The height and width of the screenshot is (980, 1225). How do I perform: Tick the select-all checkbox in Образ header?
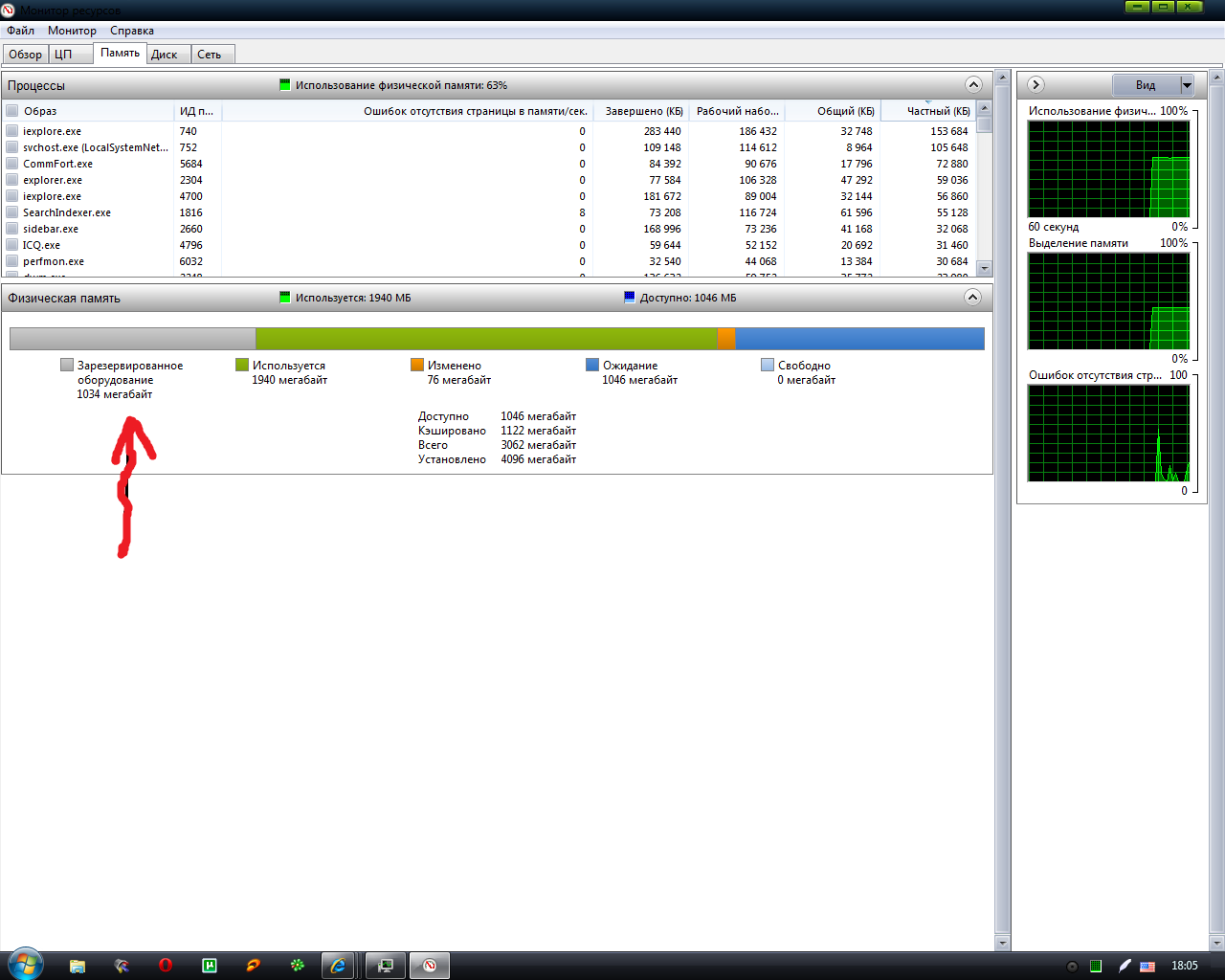(x=12, y=111)
